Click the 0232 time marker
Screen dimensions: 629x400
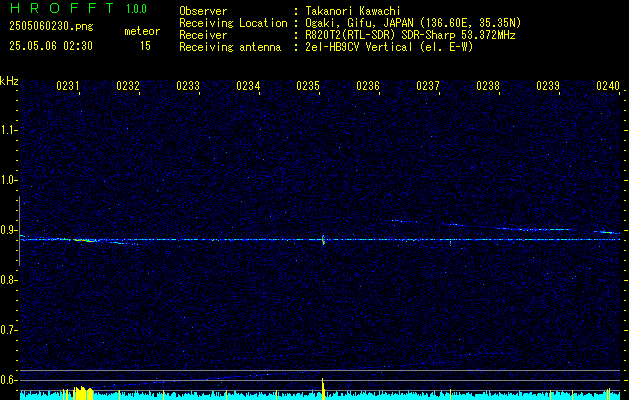coord(128,86)
